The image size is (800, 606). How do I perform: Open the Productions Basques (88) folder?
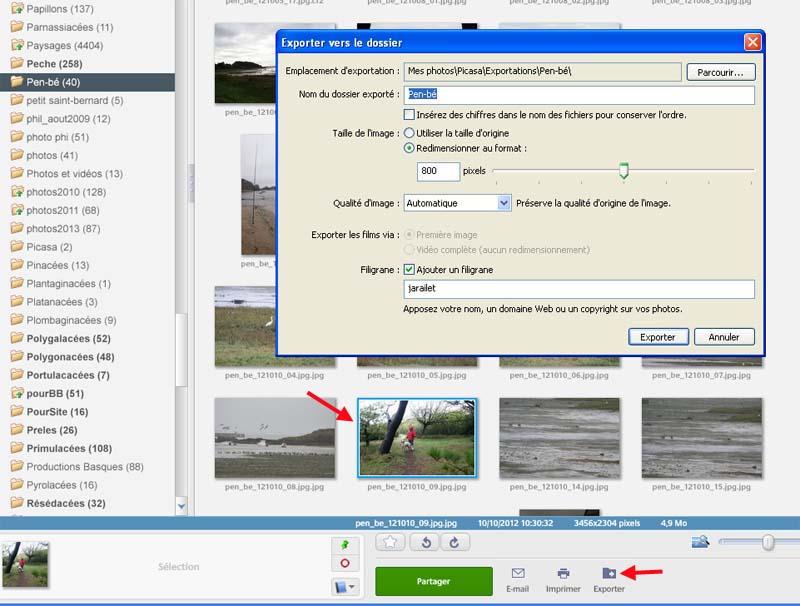coord(85,467)
